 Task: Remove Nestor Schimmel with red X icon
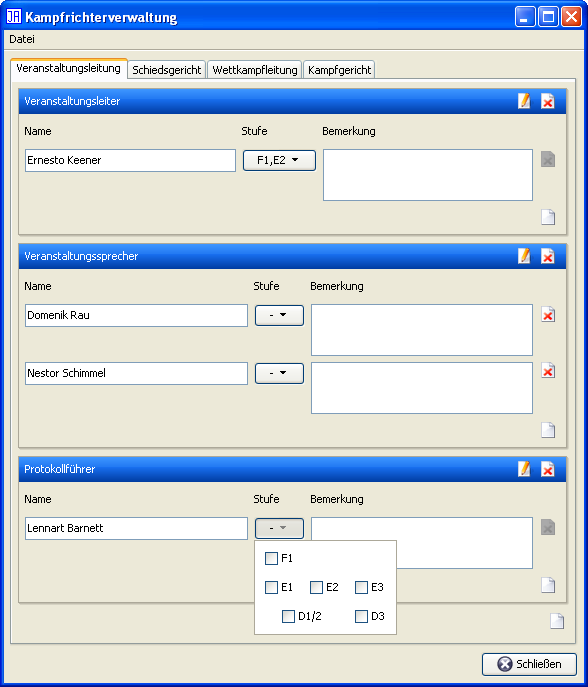click(548, 371)
